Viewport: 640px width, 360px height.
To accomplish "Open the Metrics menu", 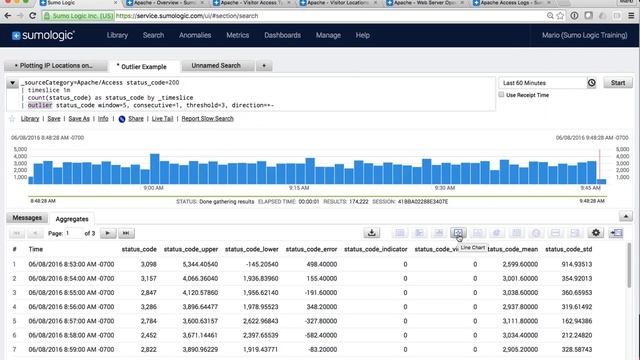I will pyautogui.click(x=238, y=35).
